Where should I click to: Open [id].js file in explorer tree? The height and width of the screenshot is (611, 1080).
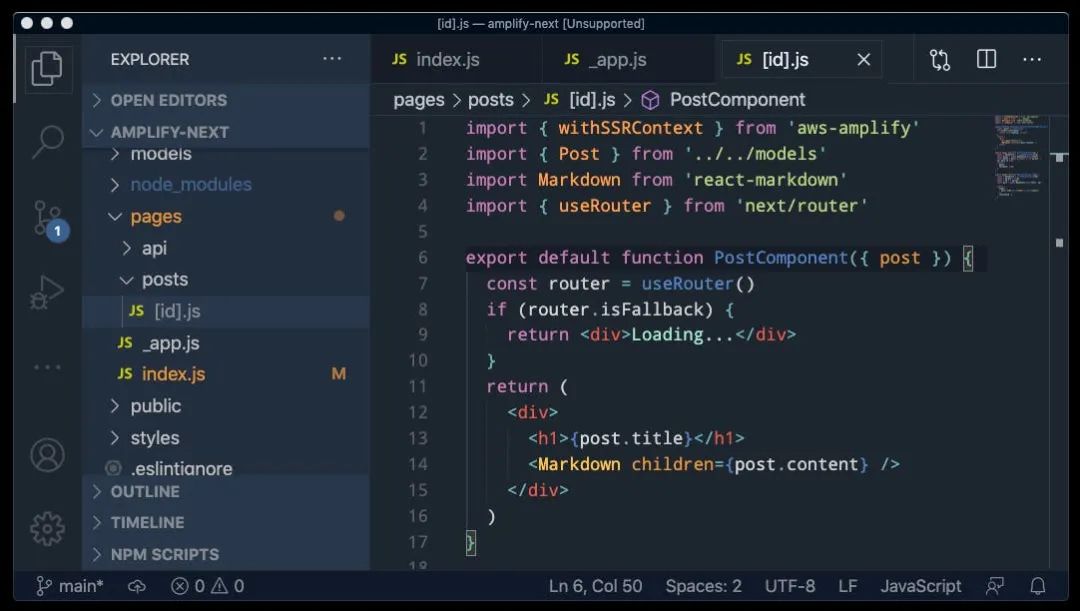tap(226, 311)
